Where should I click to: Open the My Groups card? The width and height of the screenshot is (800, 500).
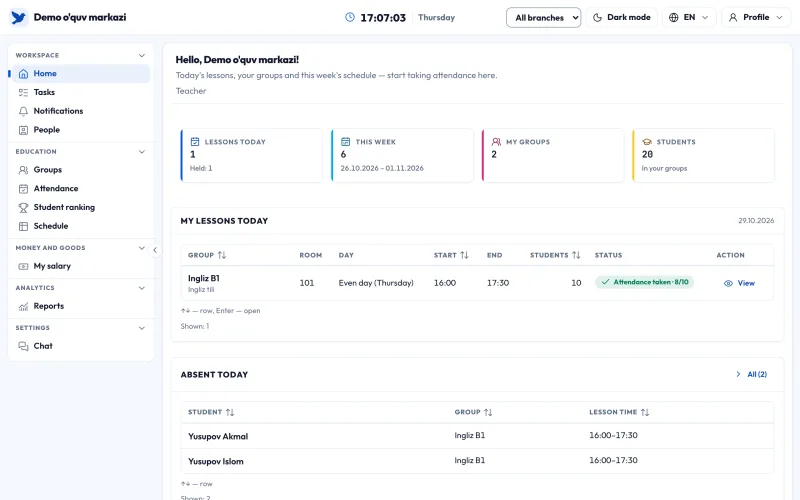(553, 156)
